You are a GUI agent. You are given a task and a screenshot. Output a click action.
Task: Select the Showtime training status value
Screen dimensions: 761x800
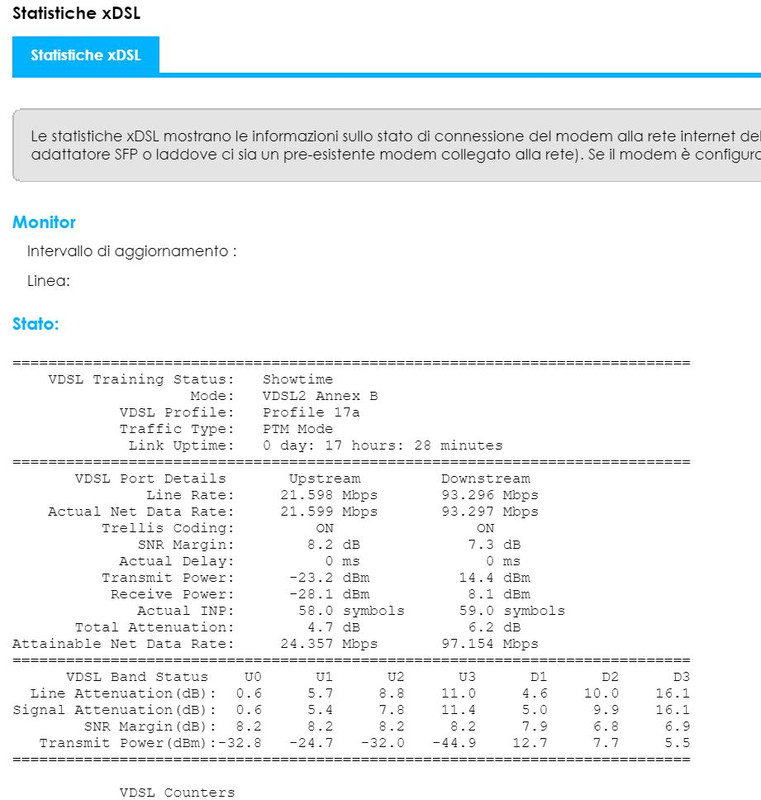[297, 379]
